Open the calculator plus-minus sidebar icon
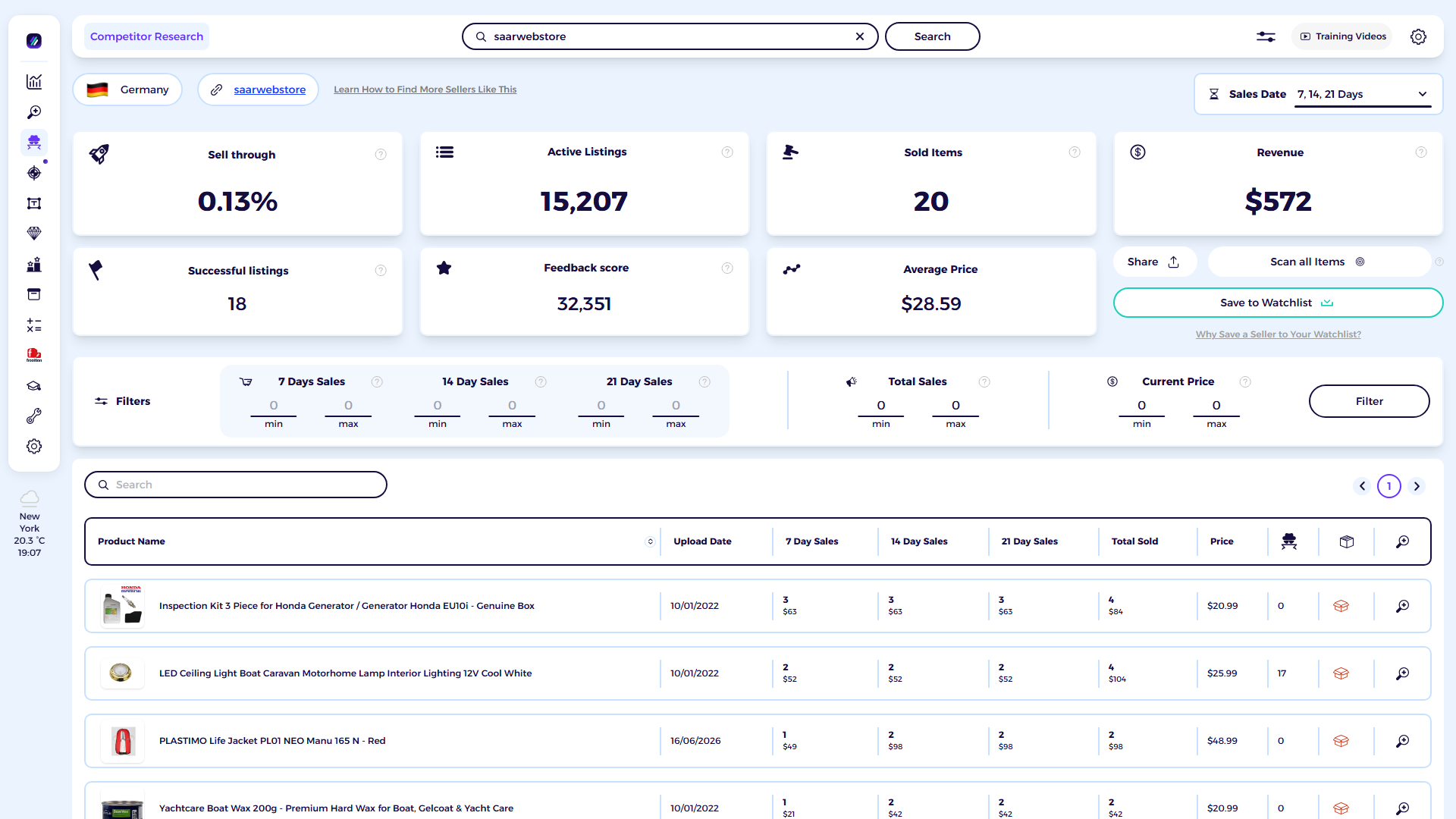This screenshot has width=1456, height=819. [x=34, y=325]
